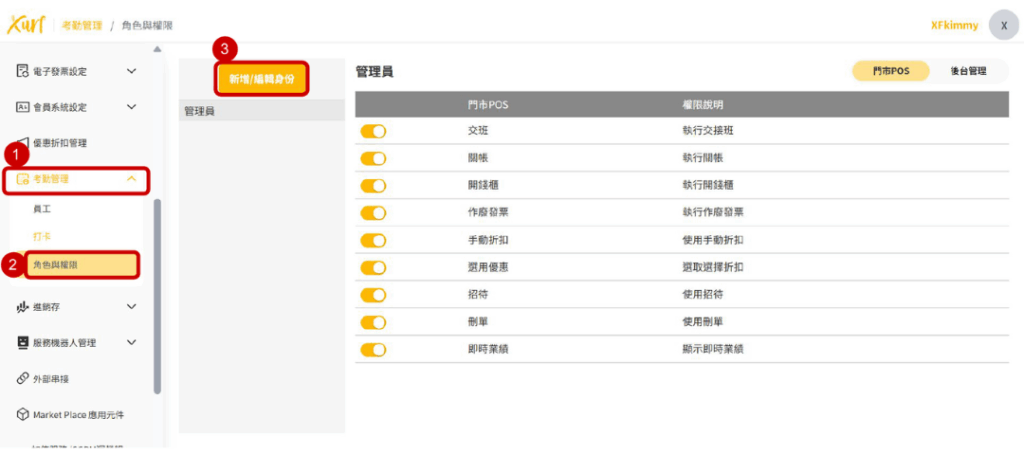Disable the 作廢發票 permission toggle
The width and height of the screenshot is (1024, 455).
[x=373, y=212]
